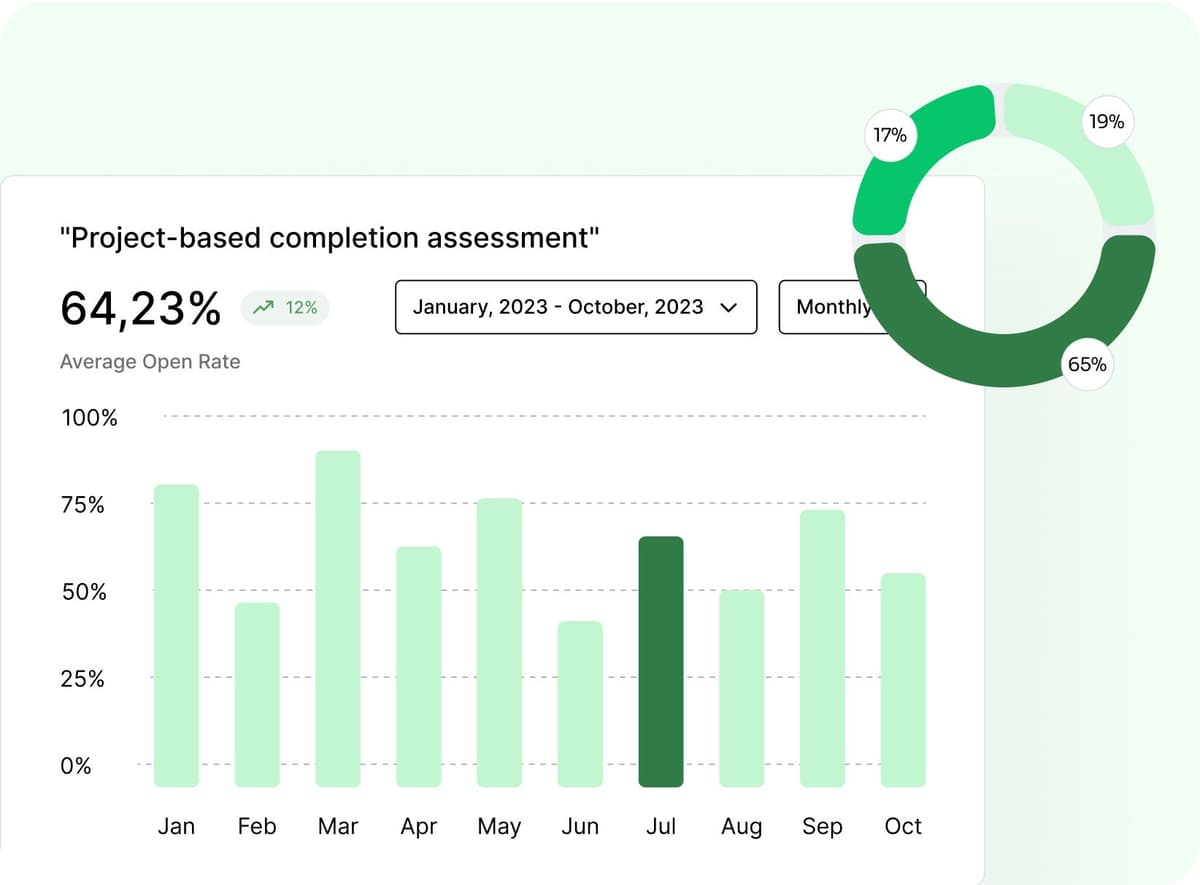The width and height of the screenshot is (1200, 885).
Task: Click the tallest bar for Mar
Action: 338,618
